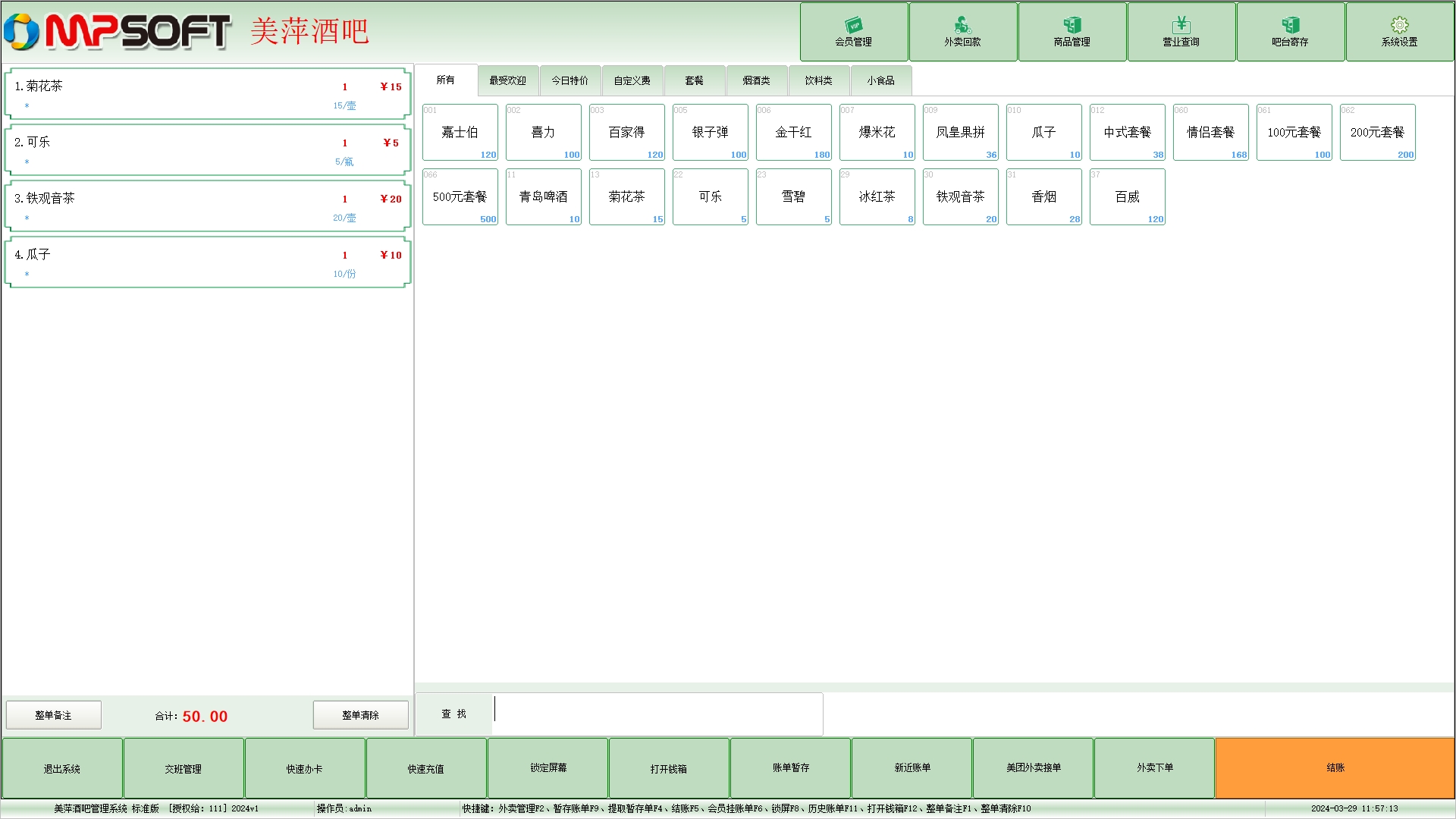Click the 查找 search input field
The image size is (1456, 819).
pos(657,714)
